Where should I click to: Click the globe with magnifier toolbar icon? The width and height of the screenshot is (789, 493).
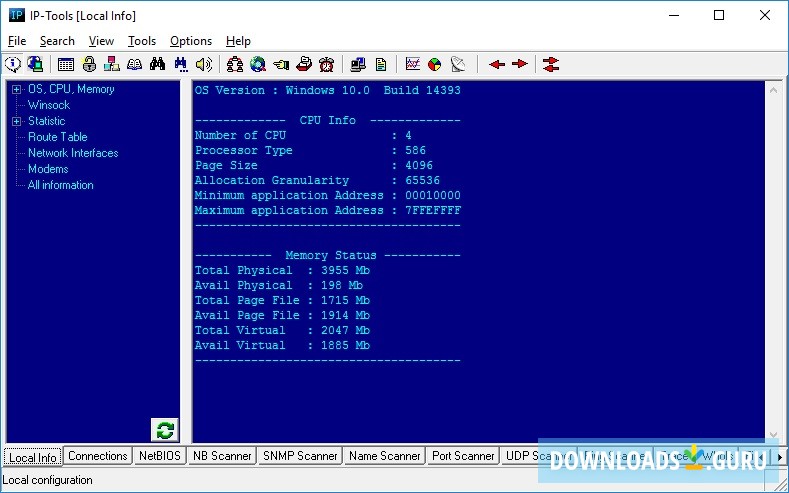coord(258,64)
